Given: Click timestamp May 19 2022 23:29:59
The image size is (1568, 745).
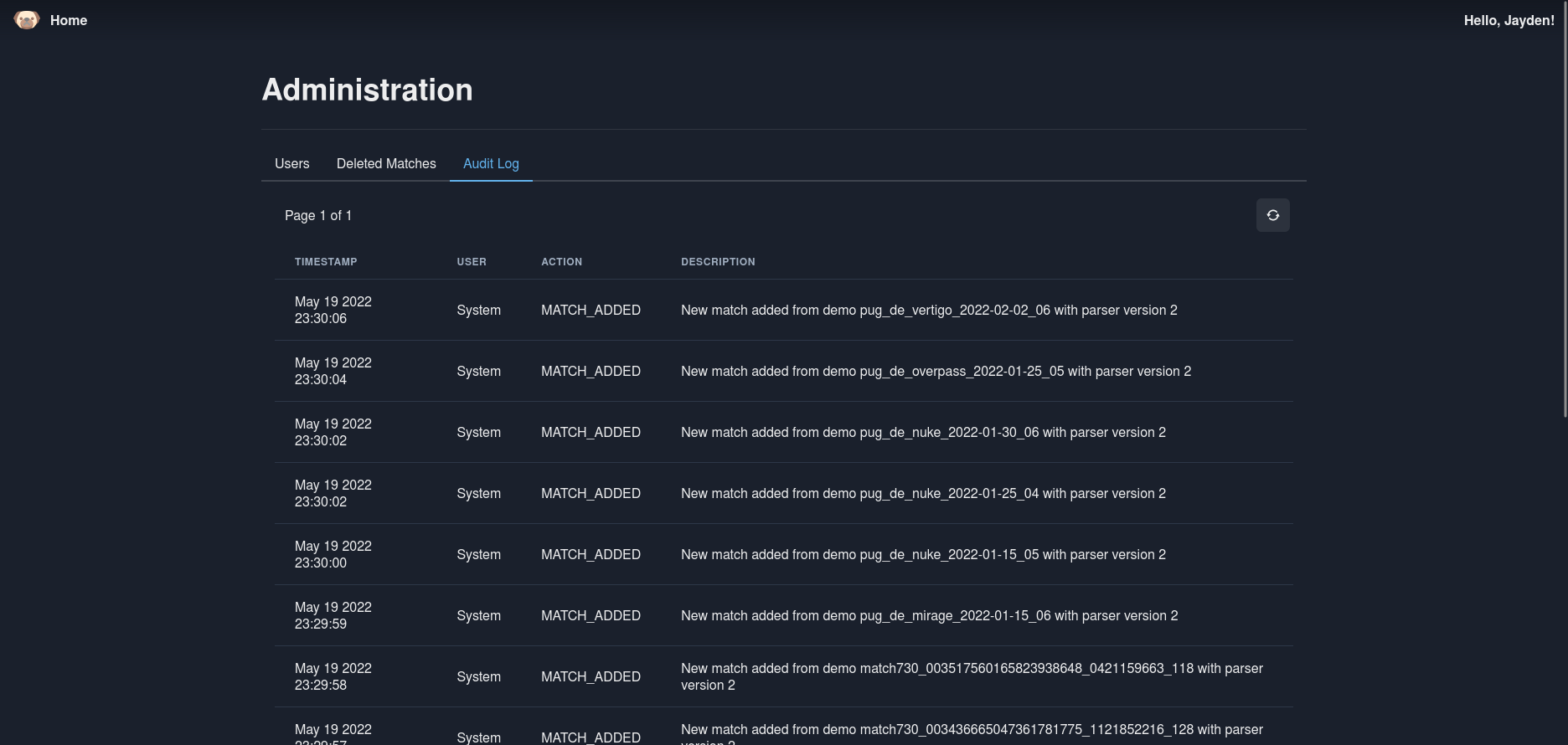Looking at the screenshot, I should click(333, 615).
